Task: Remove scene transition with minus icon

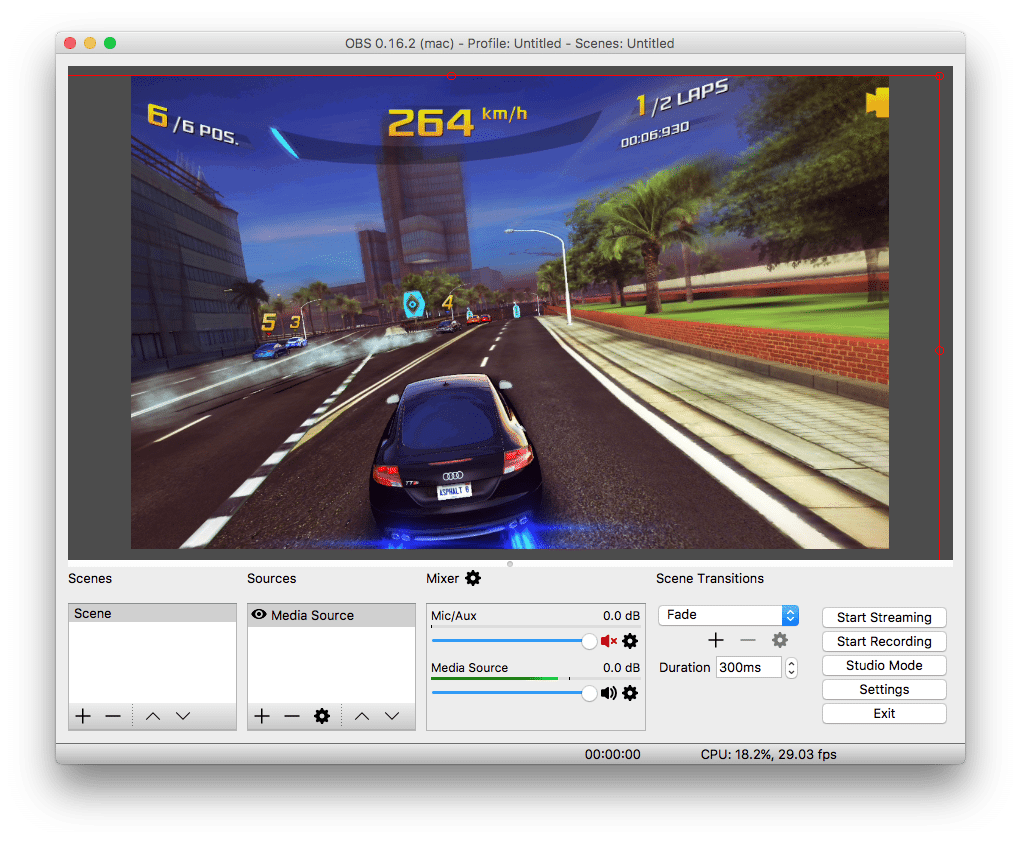Action: point(748,640)
